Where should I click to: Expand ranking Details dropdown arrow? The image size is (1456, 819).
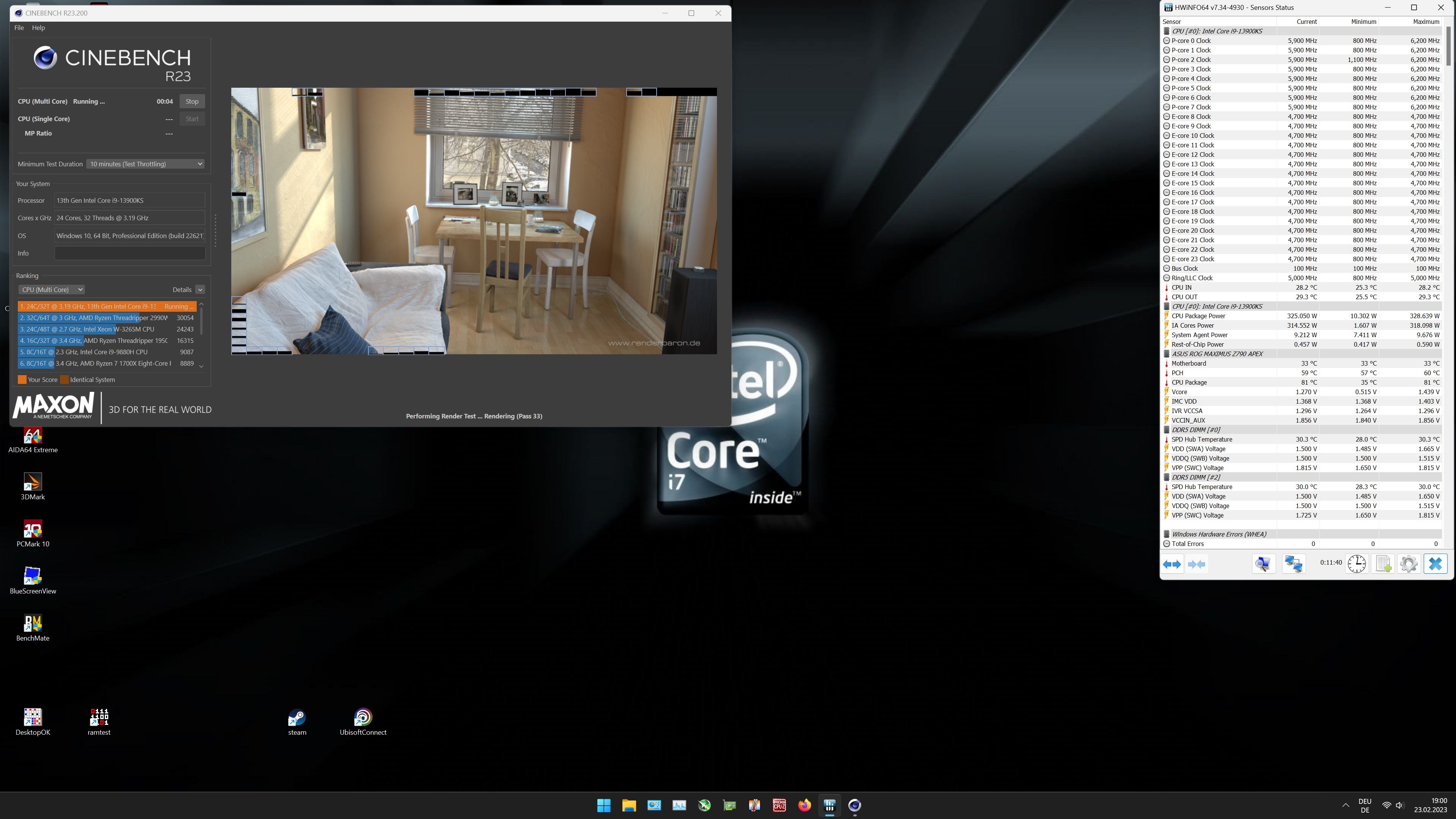(x=200, y=289)
